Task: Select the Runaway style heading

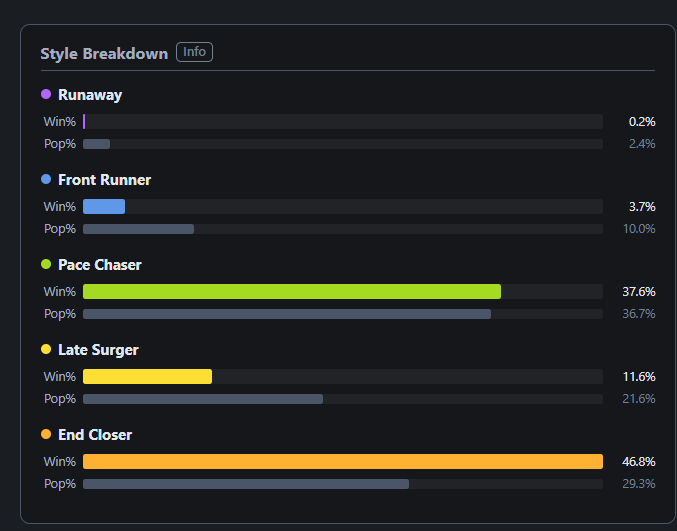Action: [x=90, y=95]
